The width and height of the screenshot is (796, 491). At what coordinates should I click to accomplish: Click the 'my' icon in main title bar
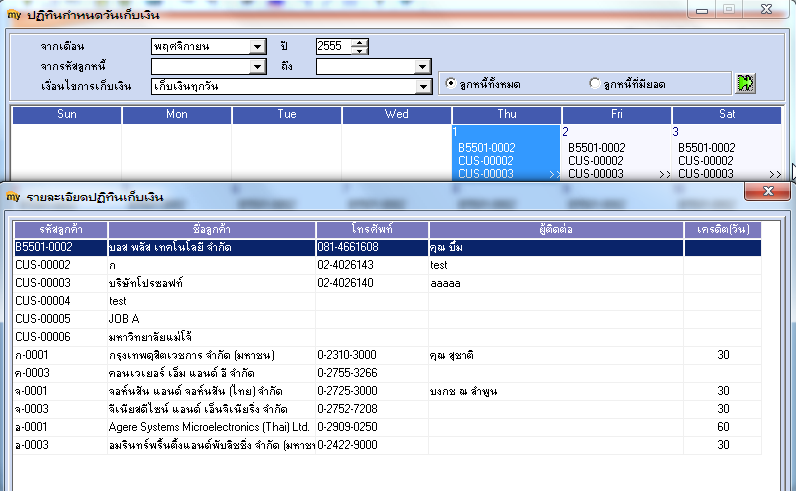click(14, 15)
